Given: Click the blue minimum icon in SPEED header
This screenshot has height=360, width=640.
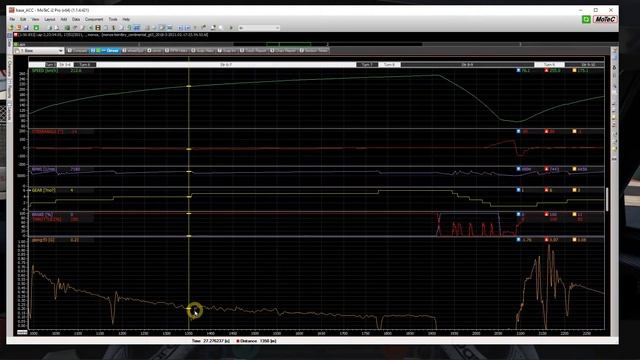Looking at the screenshot, I should coord(518,71).
